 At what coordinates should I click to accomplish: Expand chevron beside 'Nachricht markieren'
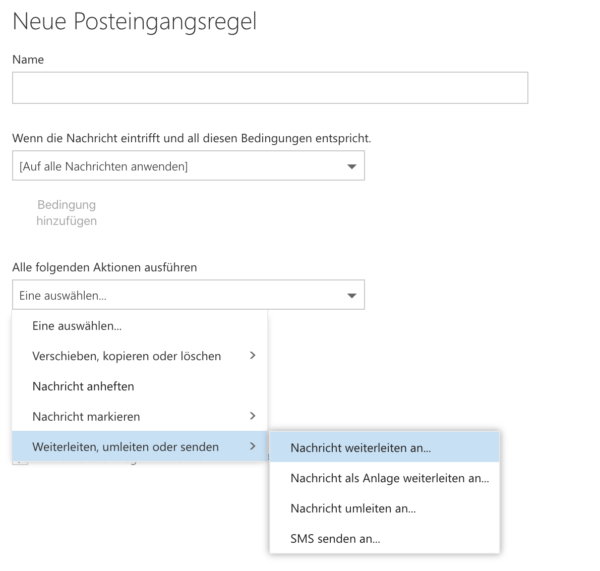[x=252, y=415]
